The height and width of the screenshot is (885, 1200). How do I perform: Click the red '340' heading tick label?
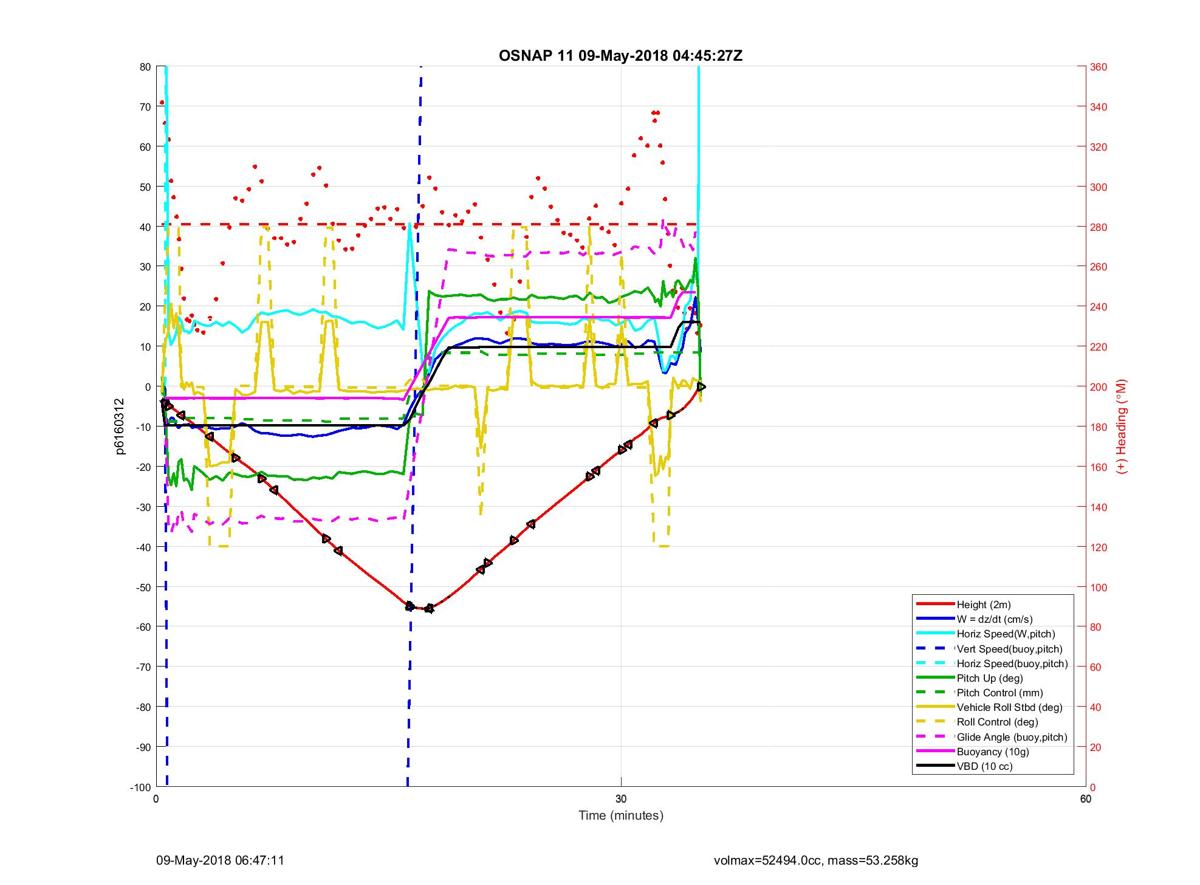tap(1100, 107)
